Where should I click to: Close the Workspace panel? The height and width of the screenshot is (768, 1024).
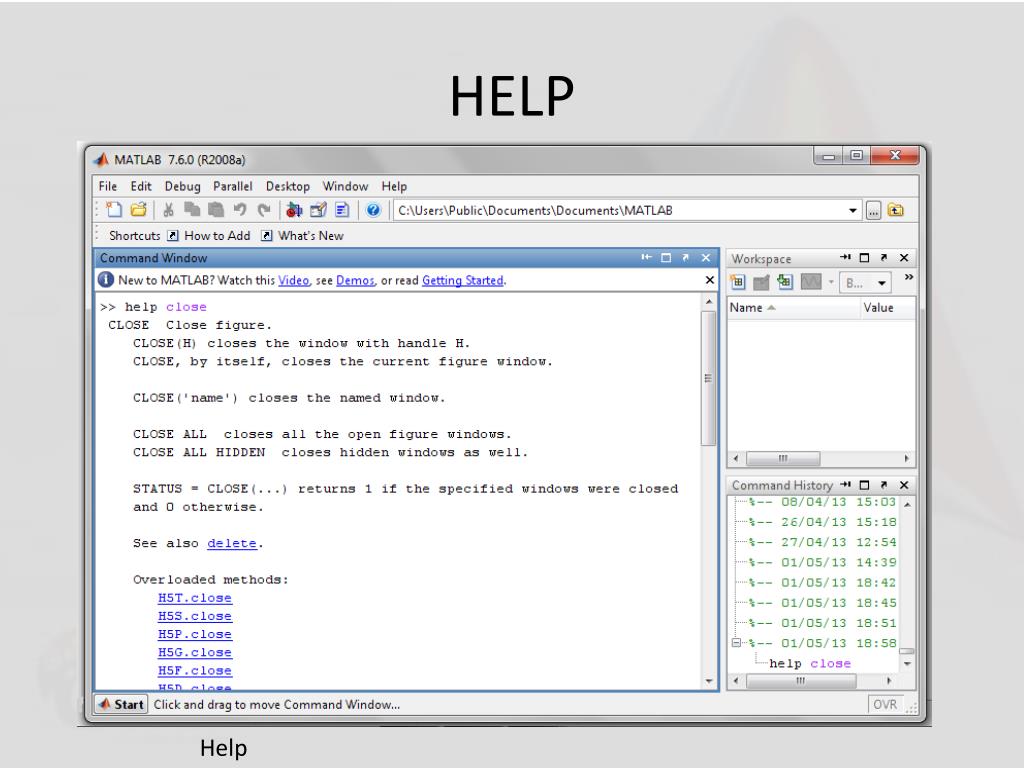904,258
